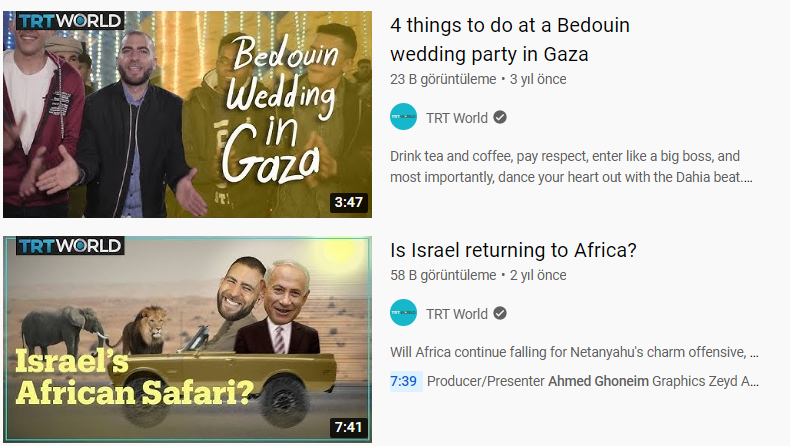Screen dimensions: 790x446
Task: Click the 7:41 duration badge on second thumbnail
Action: [349, 427]
